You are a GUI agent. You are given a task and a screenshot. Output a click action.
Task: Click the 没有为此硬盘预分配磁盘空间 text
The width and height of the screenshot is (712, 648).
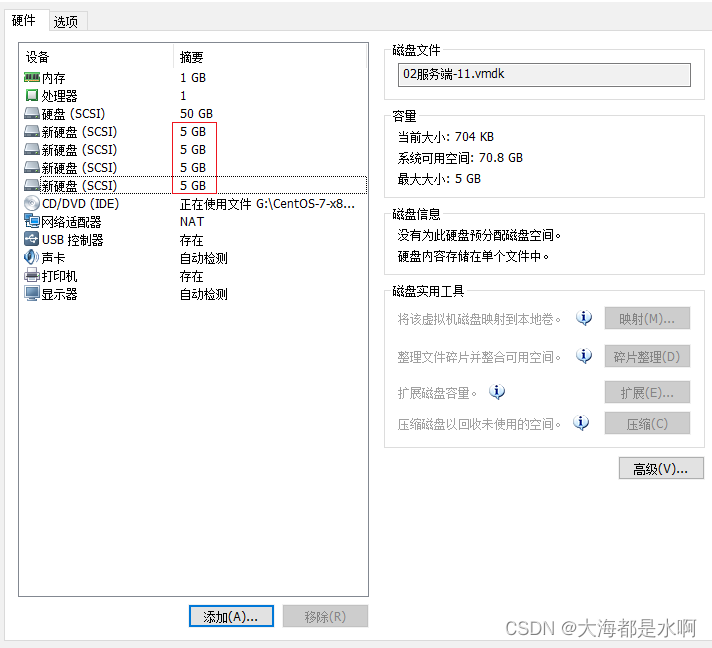tap(479, 235)
